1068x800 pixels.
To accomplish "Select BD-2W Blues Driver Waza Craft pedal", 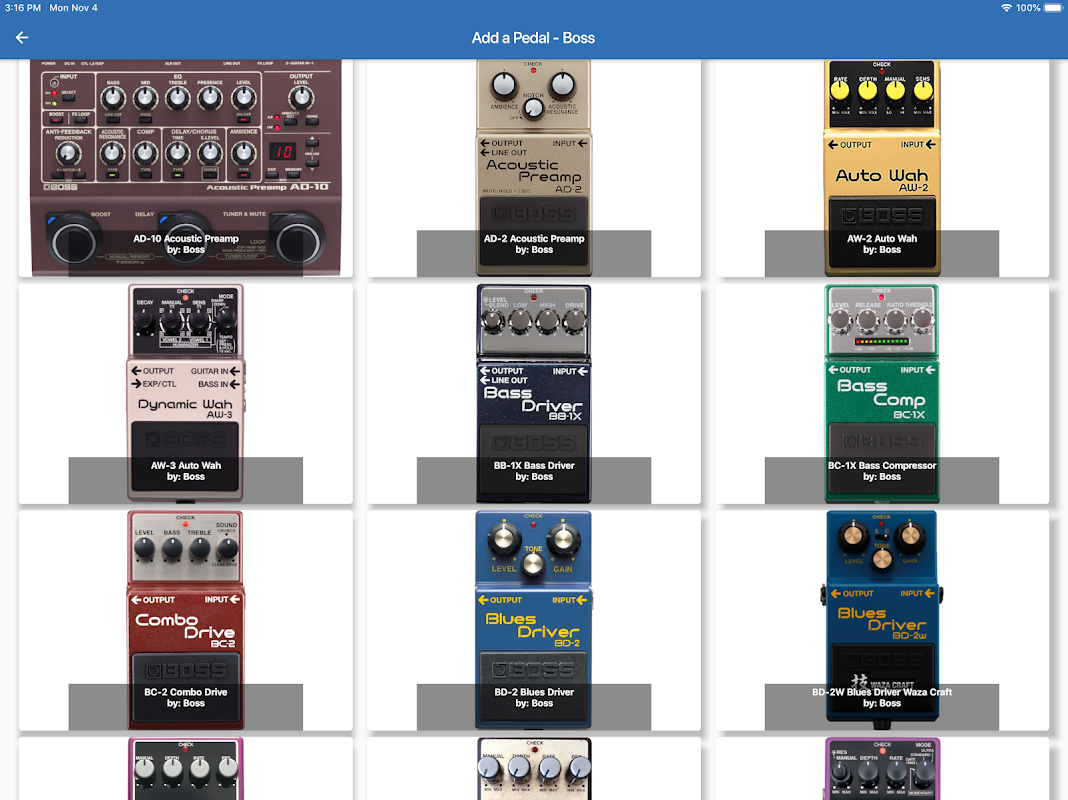I will [x=881, y=620].
